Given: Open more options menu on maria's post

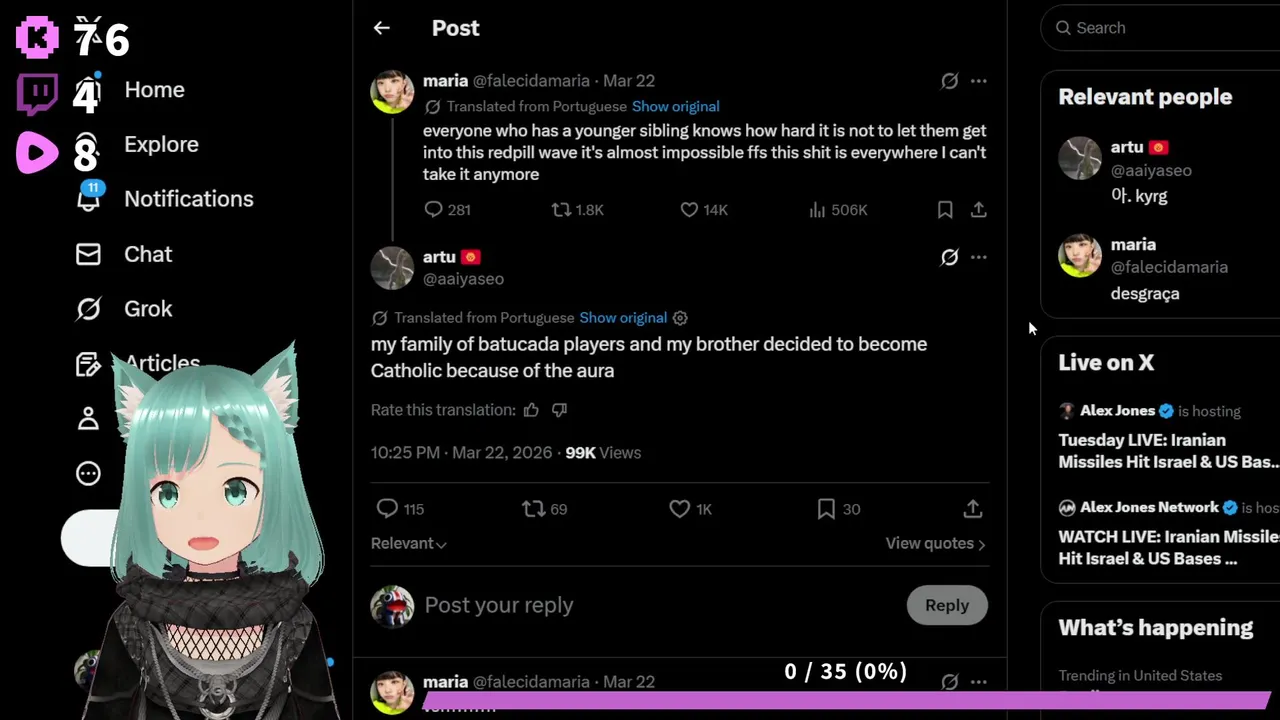Looking at the screenshot, I should point(979,81).
